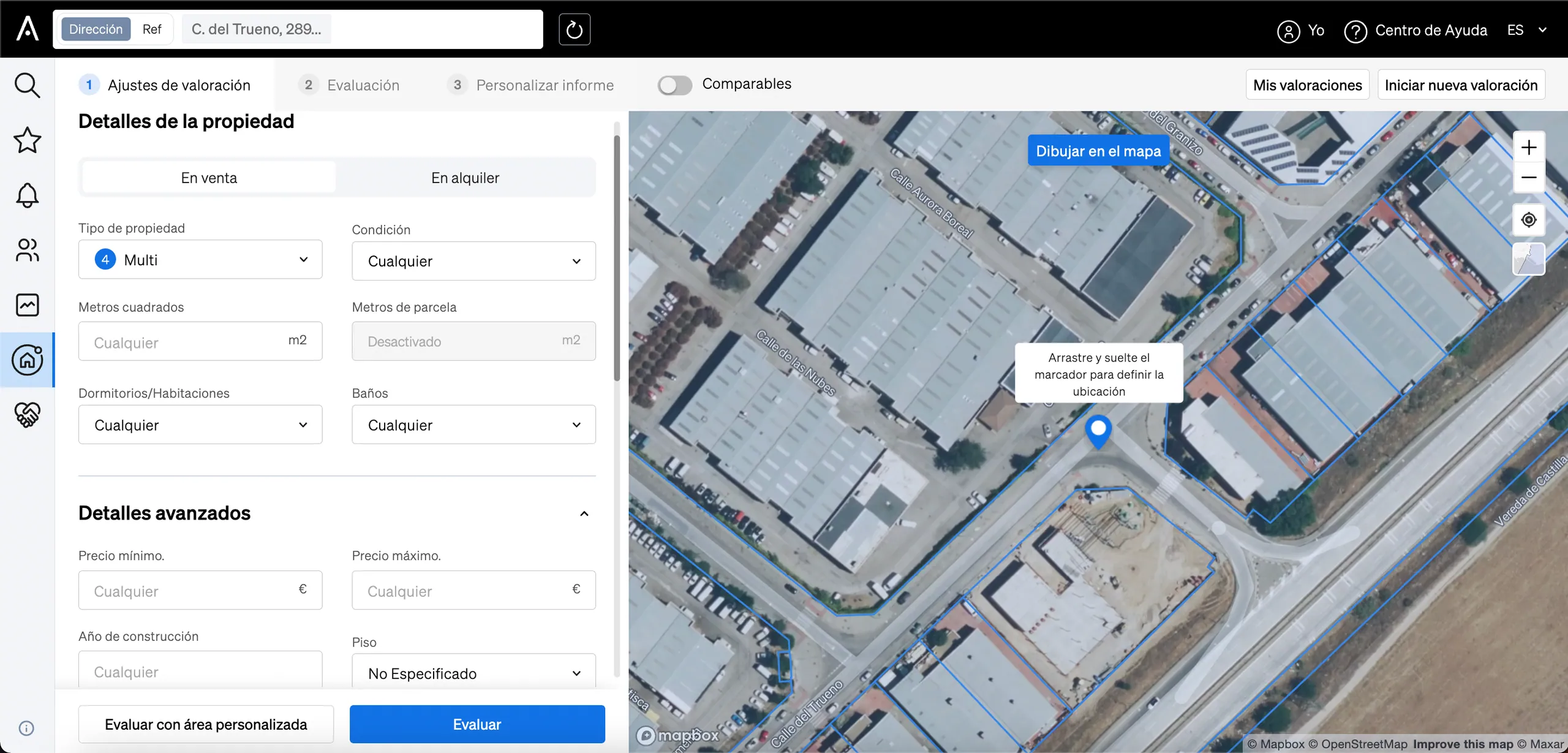Open favorites star in sidebar
The image size is (1568, 753).
pos(27,140)
